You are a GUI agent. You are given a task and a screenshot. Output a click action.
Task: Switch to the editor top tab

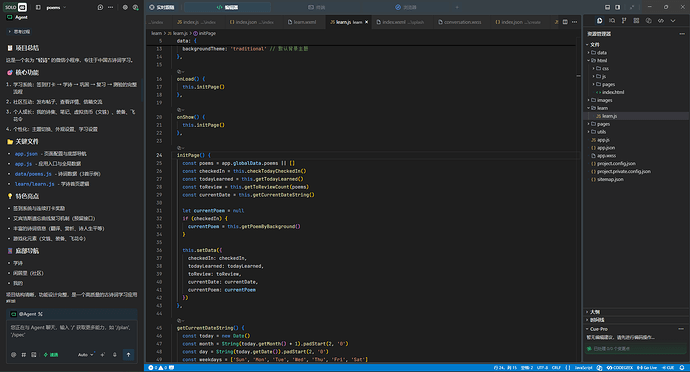point(227,7)
